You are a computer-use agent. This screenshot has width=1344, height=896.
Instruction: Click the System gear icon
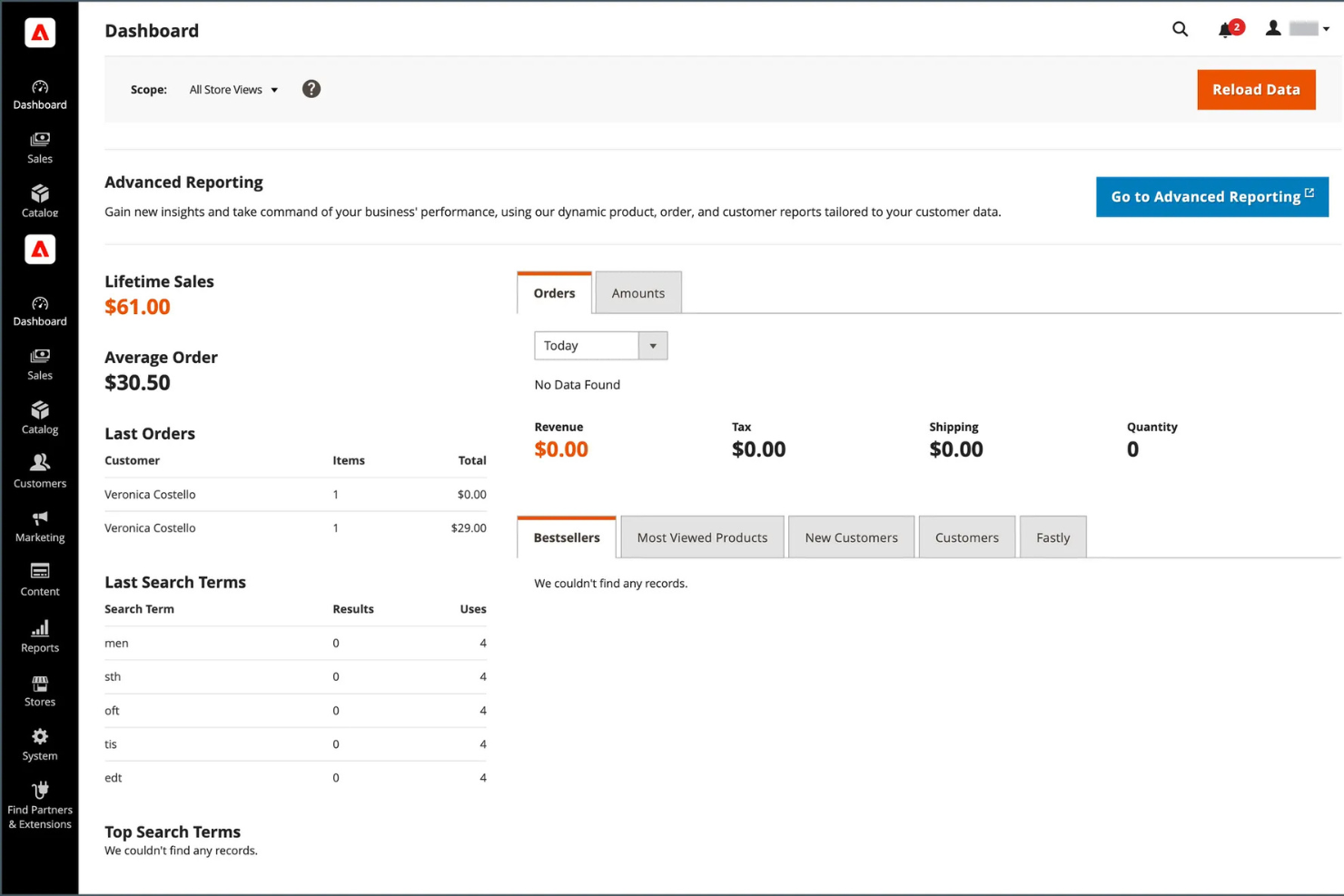point(39,743)
